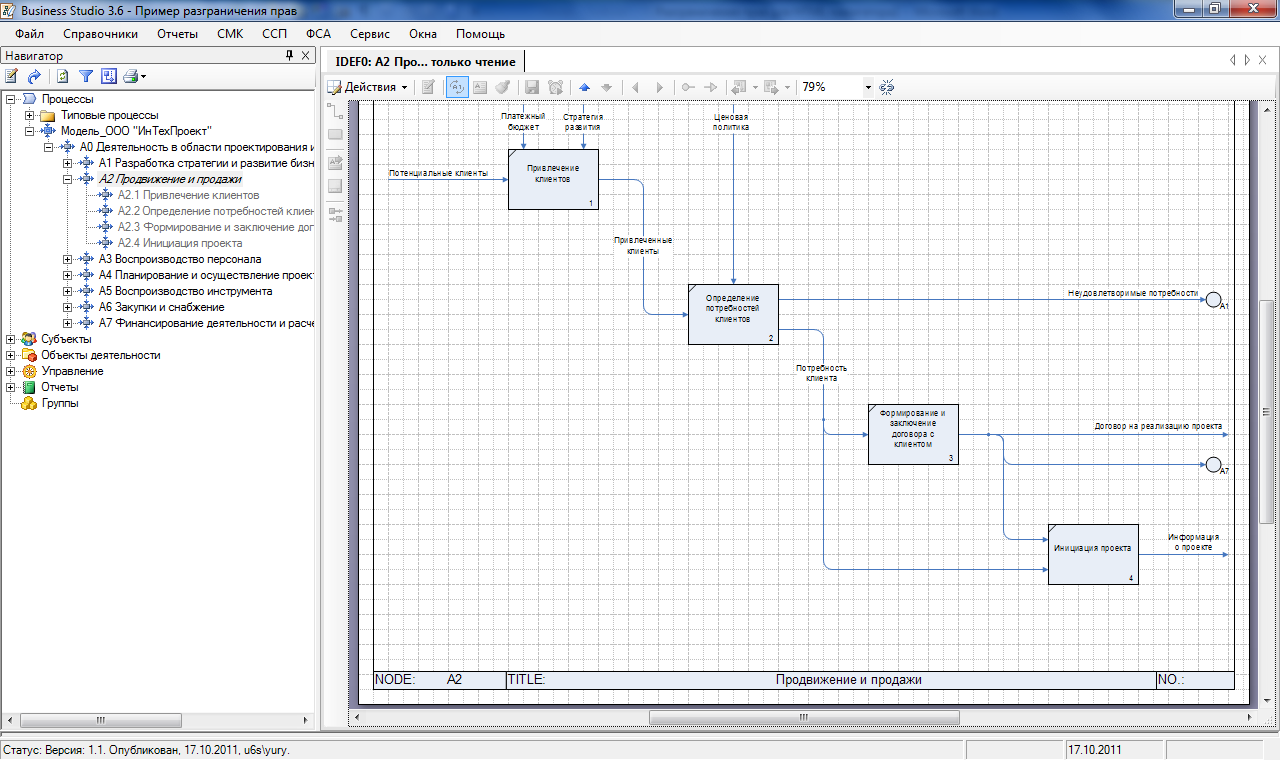
Task: Click the horizontal scrollbar thumb below diagram
Action: pos(803,717)
